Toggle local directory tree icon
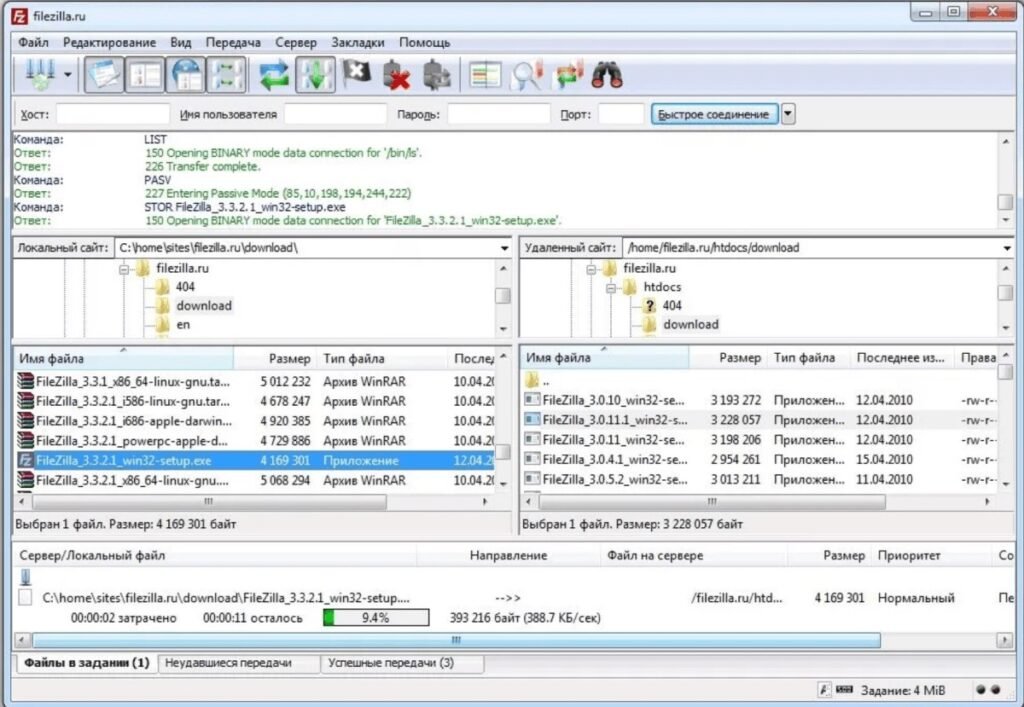 [145, 75]
